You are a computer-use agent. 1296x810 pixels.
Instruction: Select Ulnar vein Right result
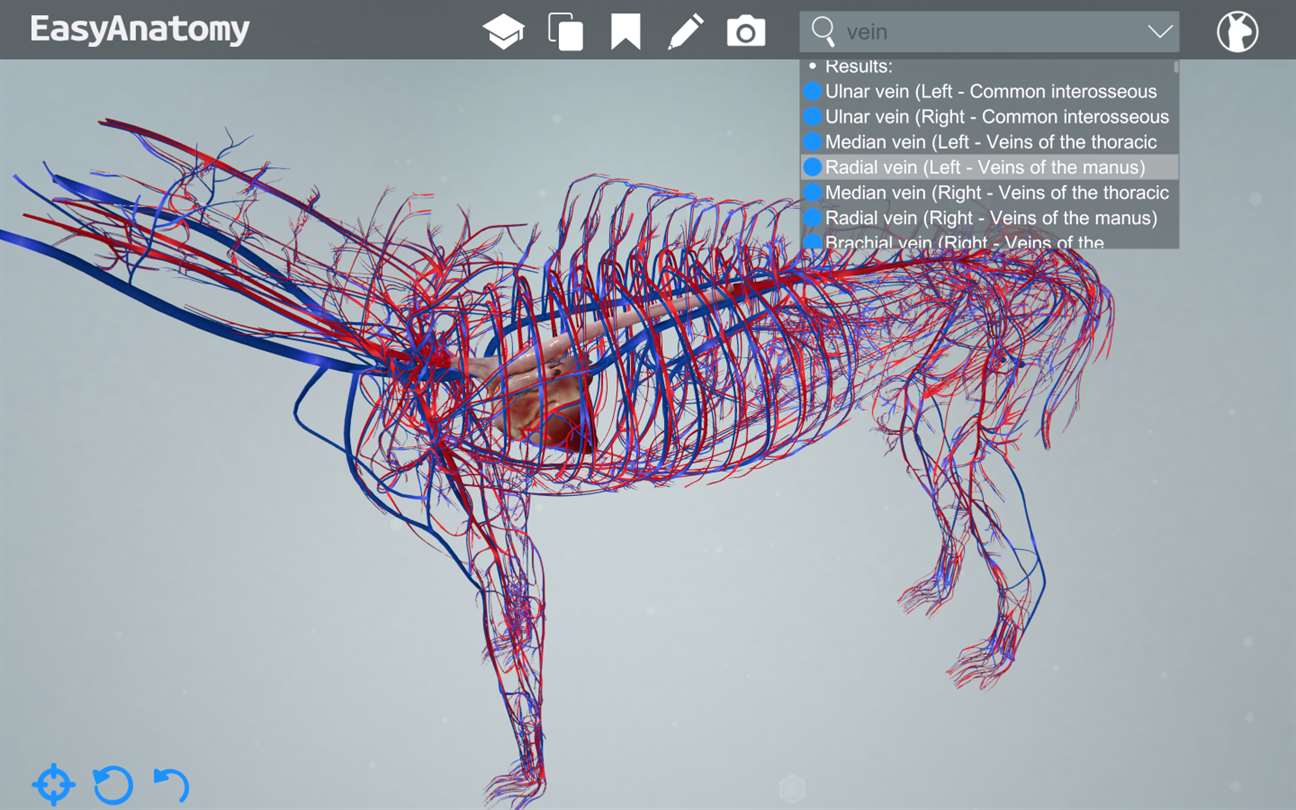(x=989, y=116)
